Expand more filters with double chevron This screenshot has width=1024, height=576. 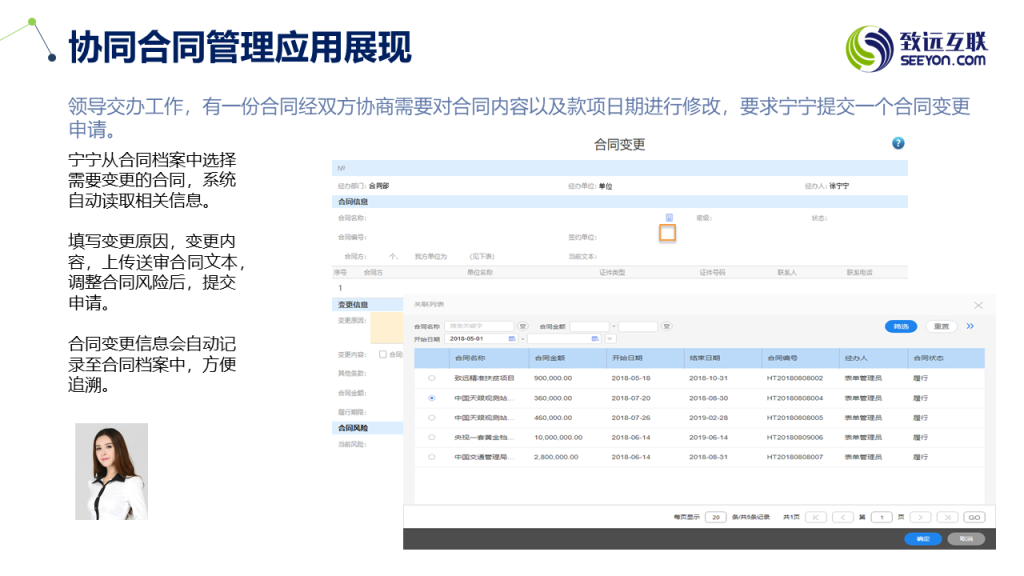[970, 326]
